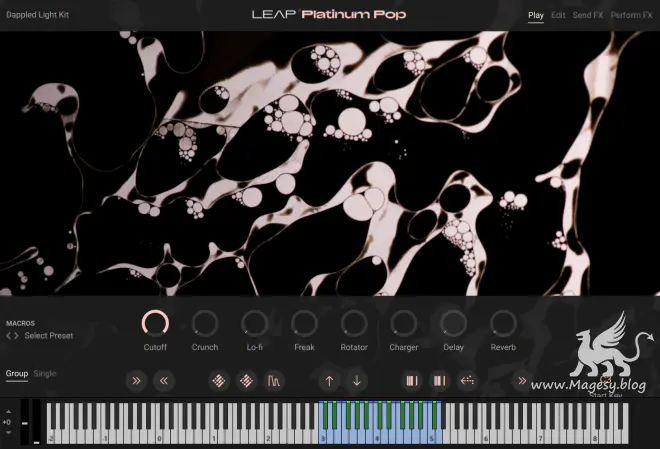
Task: Click the waveform envelope shape icon
Action: coord(274,381)
